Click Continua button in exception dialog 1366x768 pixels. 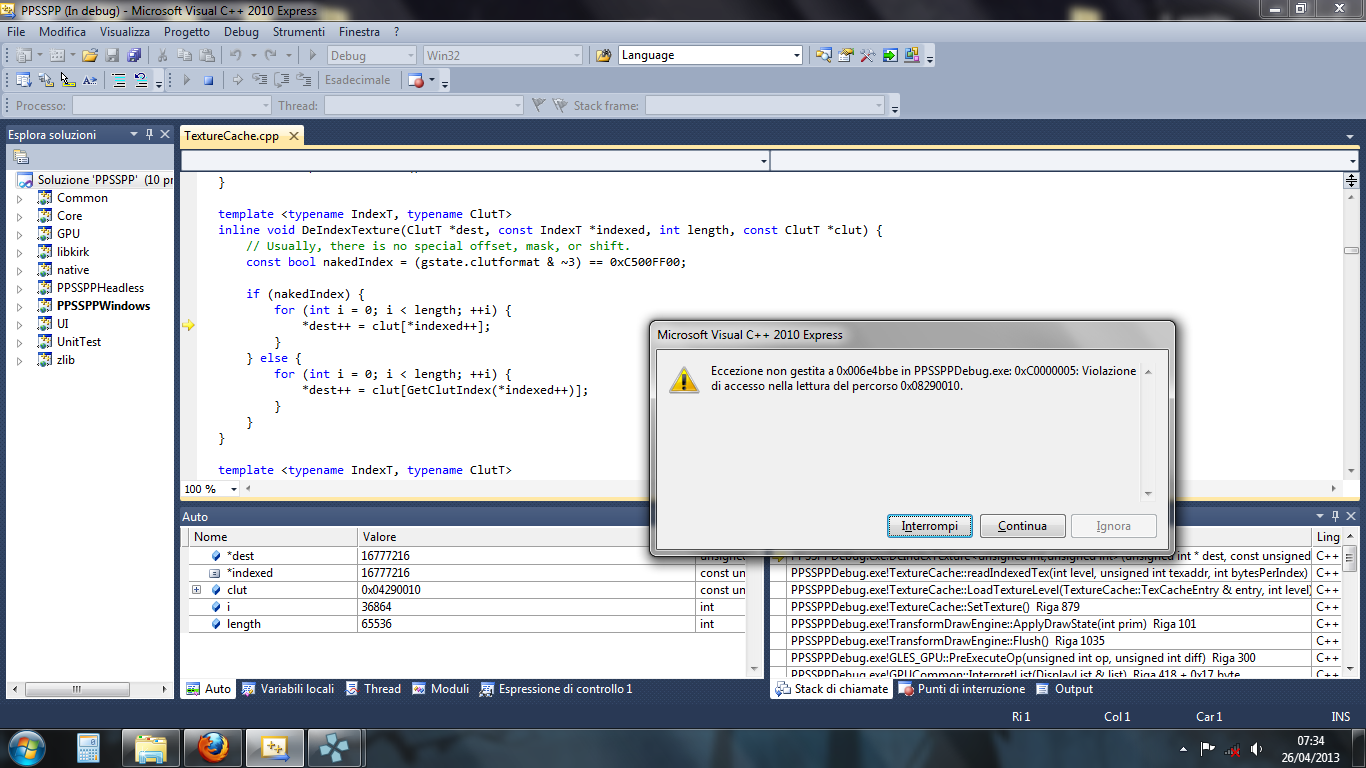pyautogui.click(x=1022, y=526)
